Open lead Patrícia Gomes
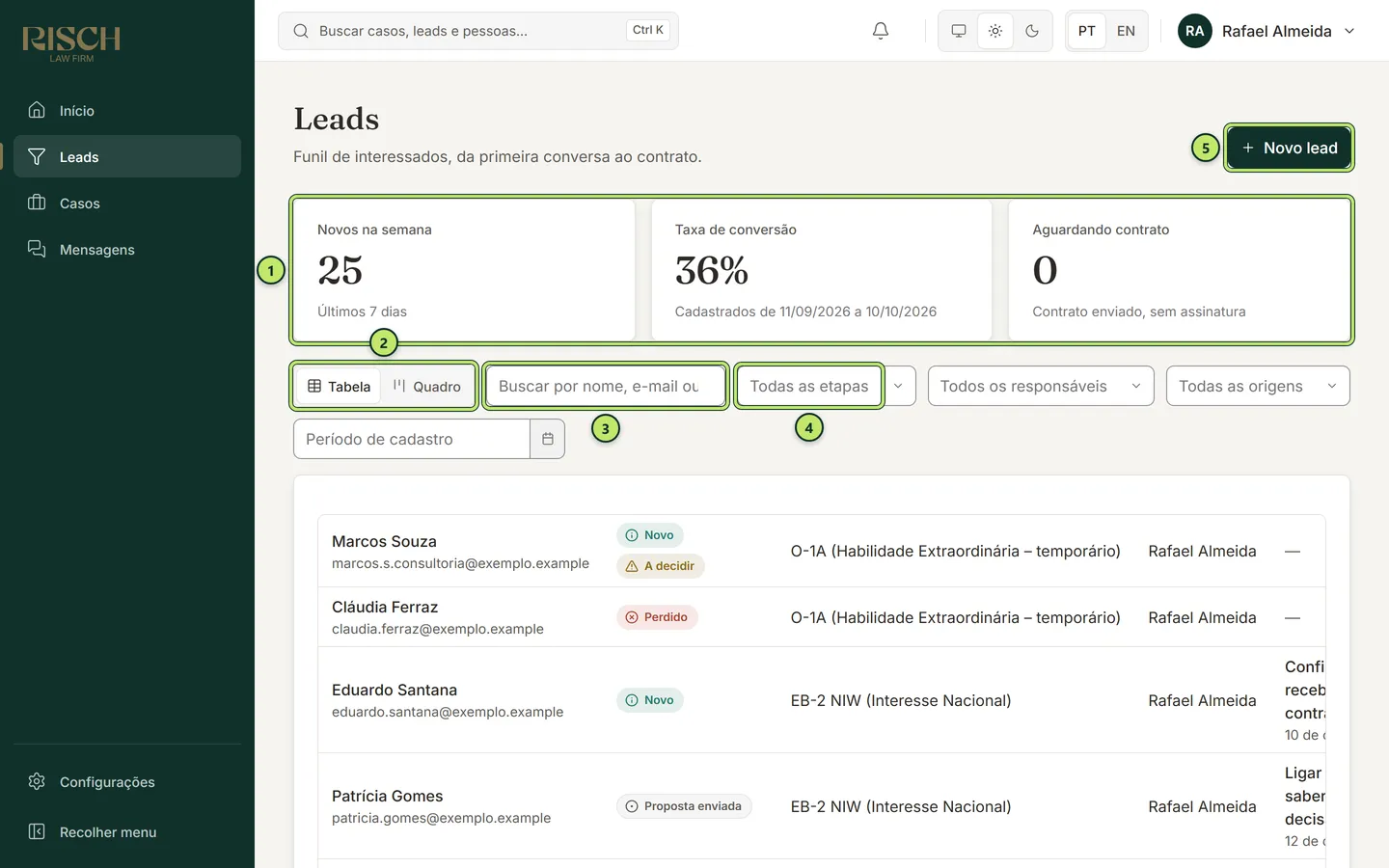 click(387, 796)
